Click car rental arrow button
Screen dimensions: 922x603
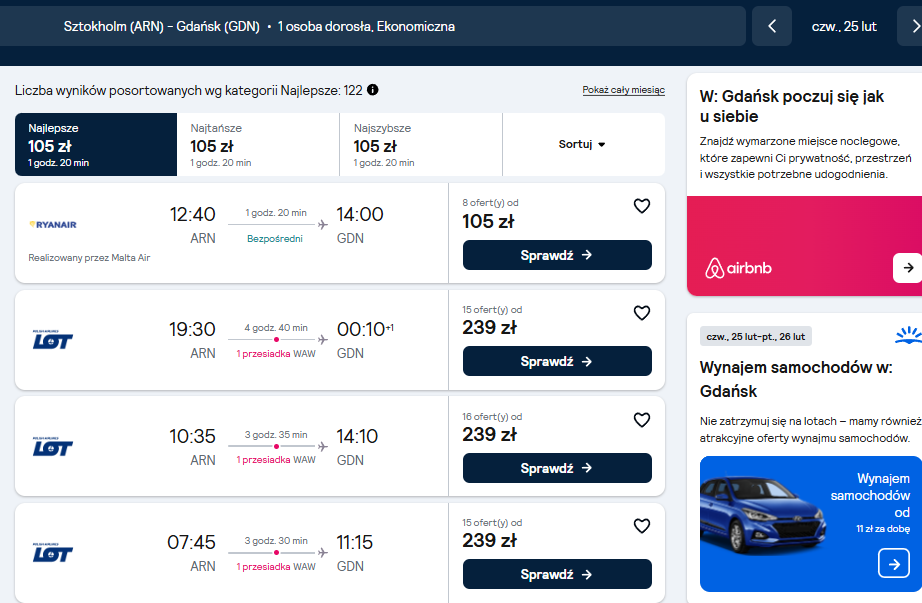point(894,564)
